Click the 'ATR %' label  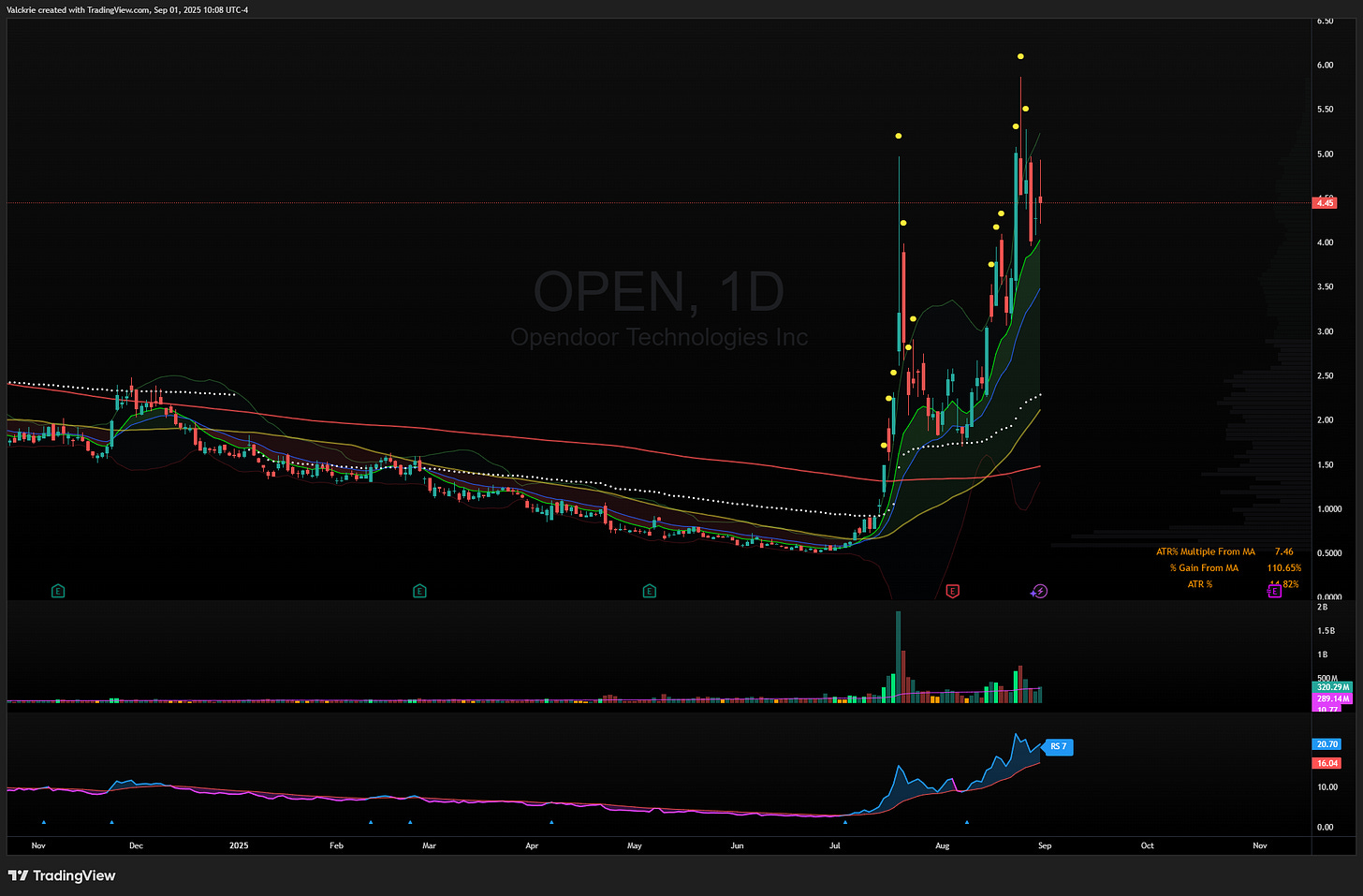tap(1200, 584)
